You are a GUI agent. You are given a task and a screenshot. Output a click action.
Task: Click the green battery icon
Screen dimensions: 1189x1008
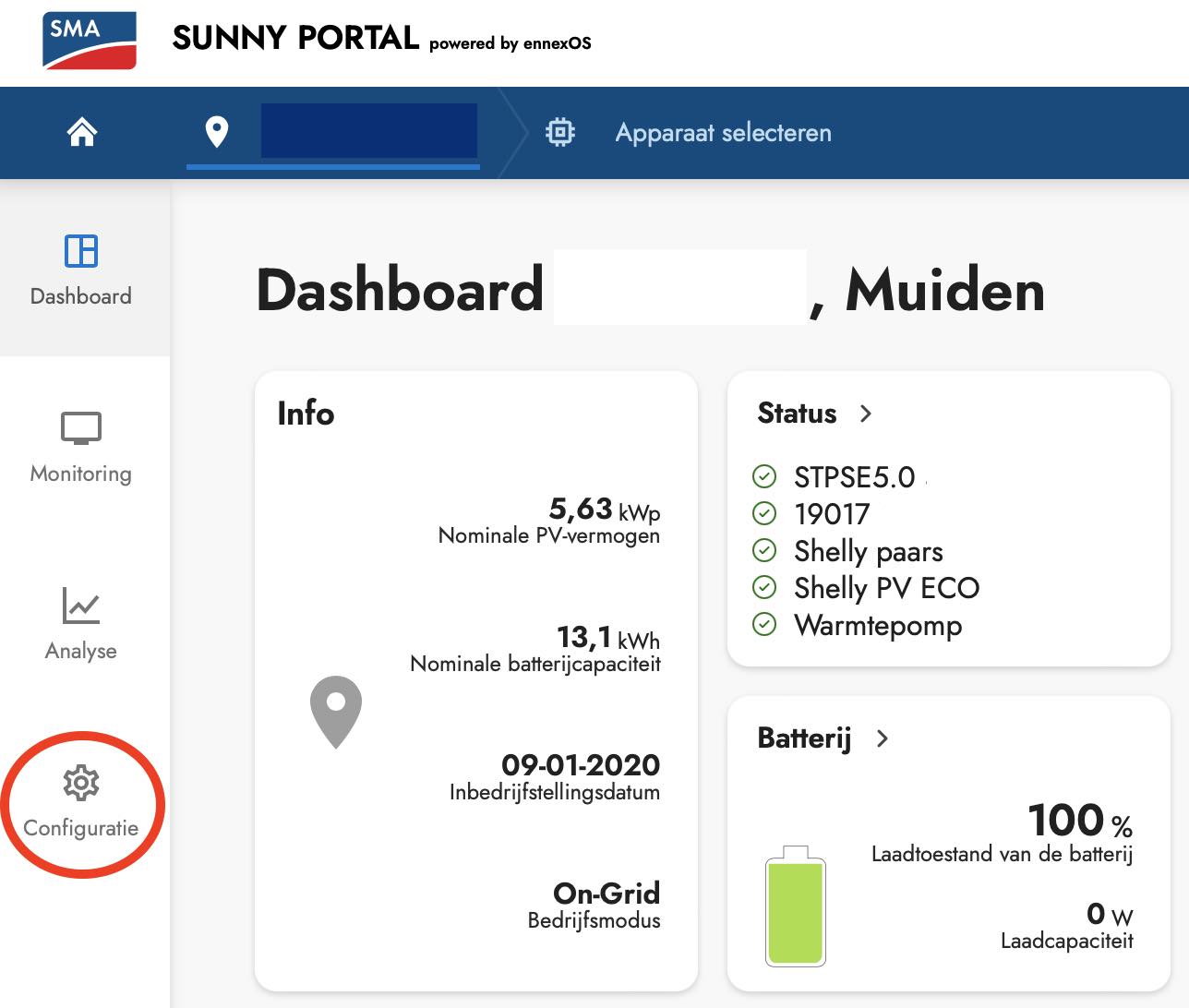(796, 906)
